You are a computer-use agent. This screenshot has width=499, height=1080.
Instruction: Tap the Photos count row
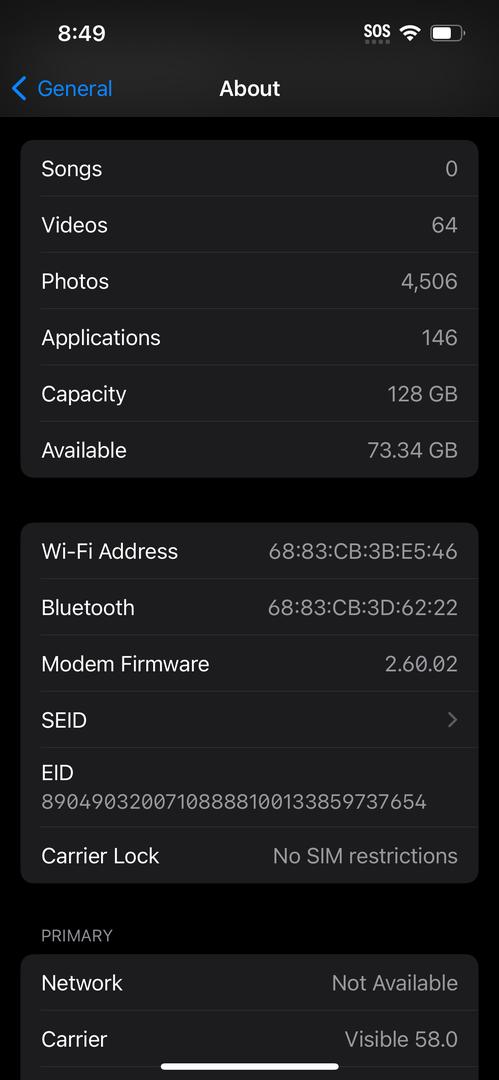coord(250,281)
